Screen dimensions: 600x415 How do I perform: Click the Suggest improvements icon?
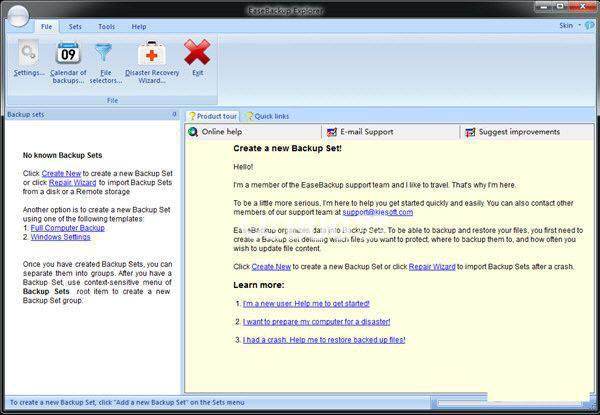(x=470, y=132)
